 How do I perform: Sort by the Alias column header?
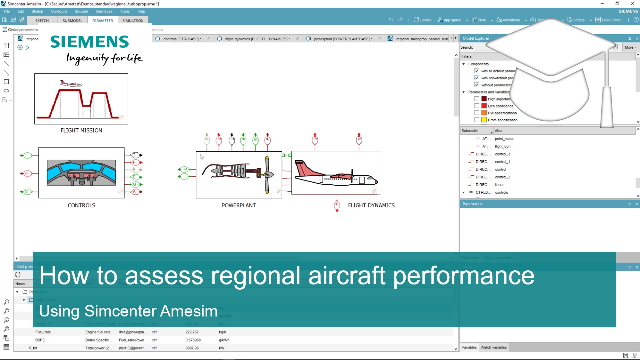pos(563,131)
